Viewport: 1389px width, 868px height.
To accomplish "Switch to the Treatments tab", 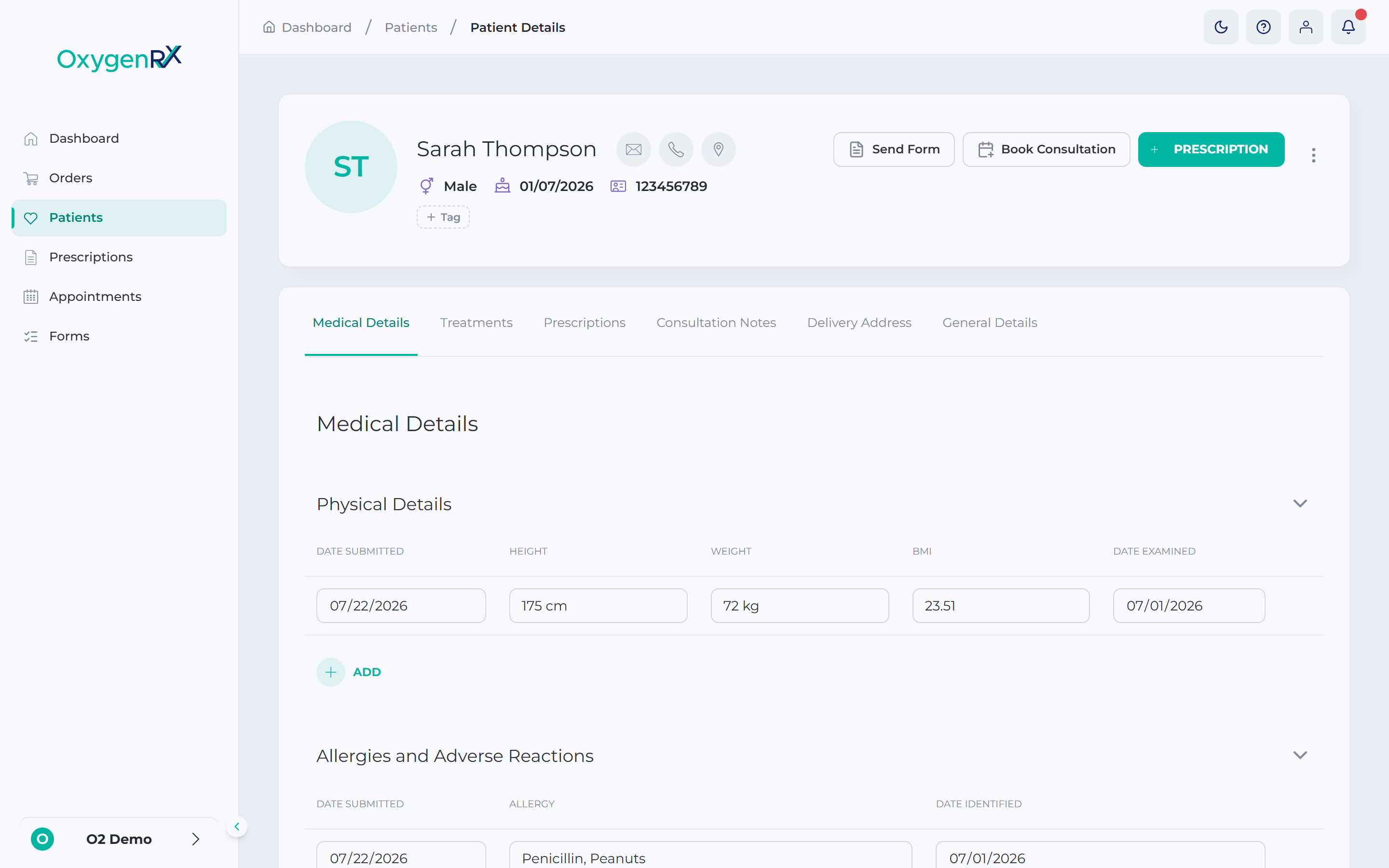I will (477, 323).
